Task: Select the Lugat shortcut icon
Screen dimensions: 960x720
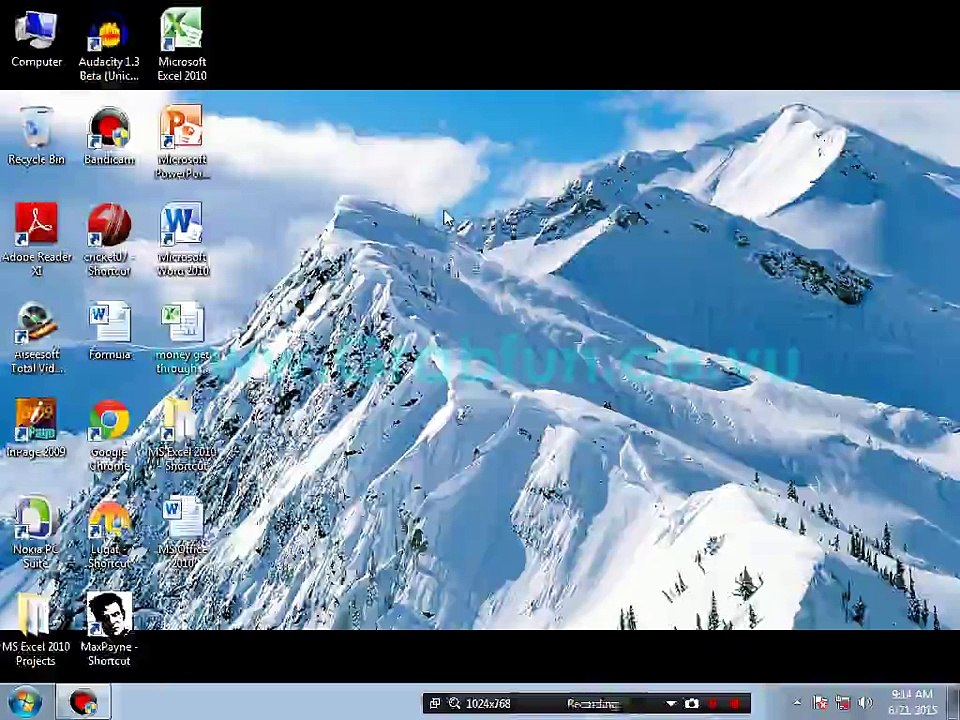Action: (109, 532)
